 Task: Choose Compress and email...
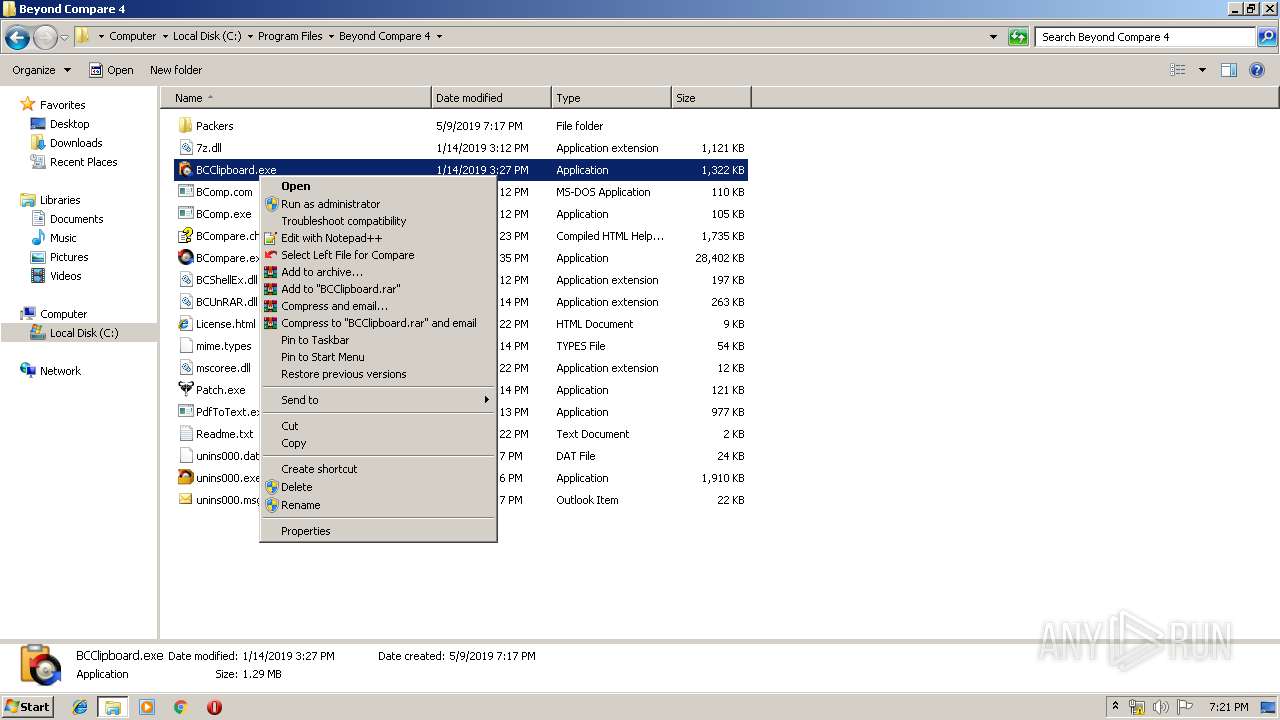click(378, 306)
